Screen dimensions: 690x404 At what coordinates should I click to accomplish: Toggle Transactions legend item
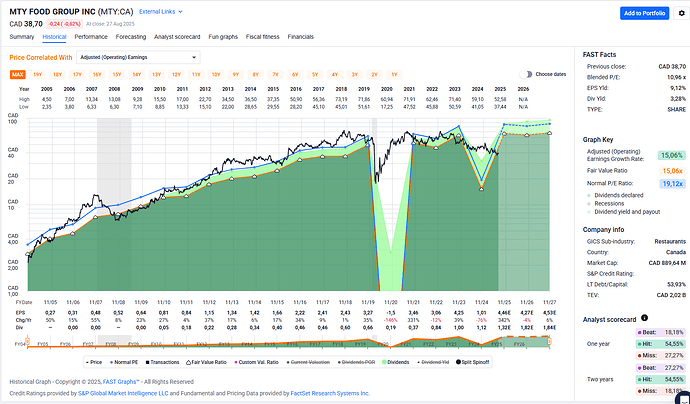162,362
